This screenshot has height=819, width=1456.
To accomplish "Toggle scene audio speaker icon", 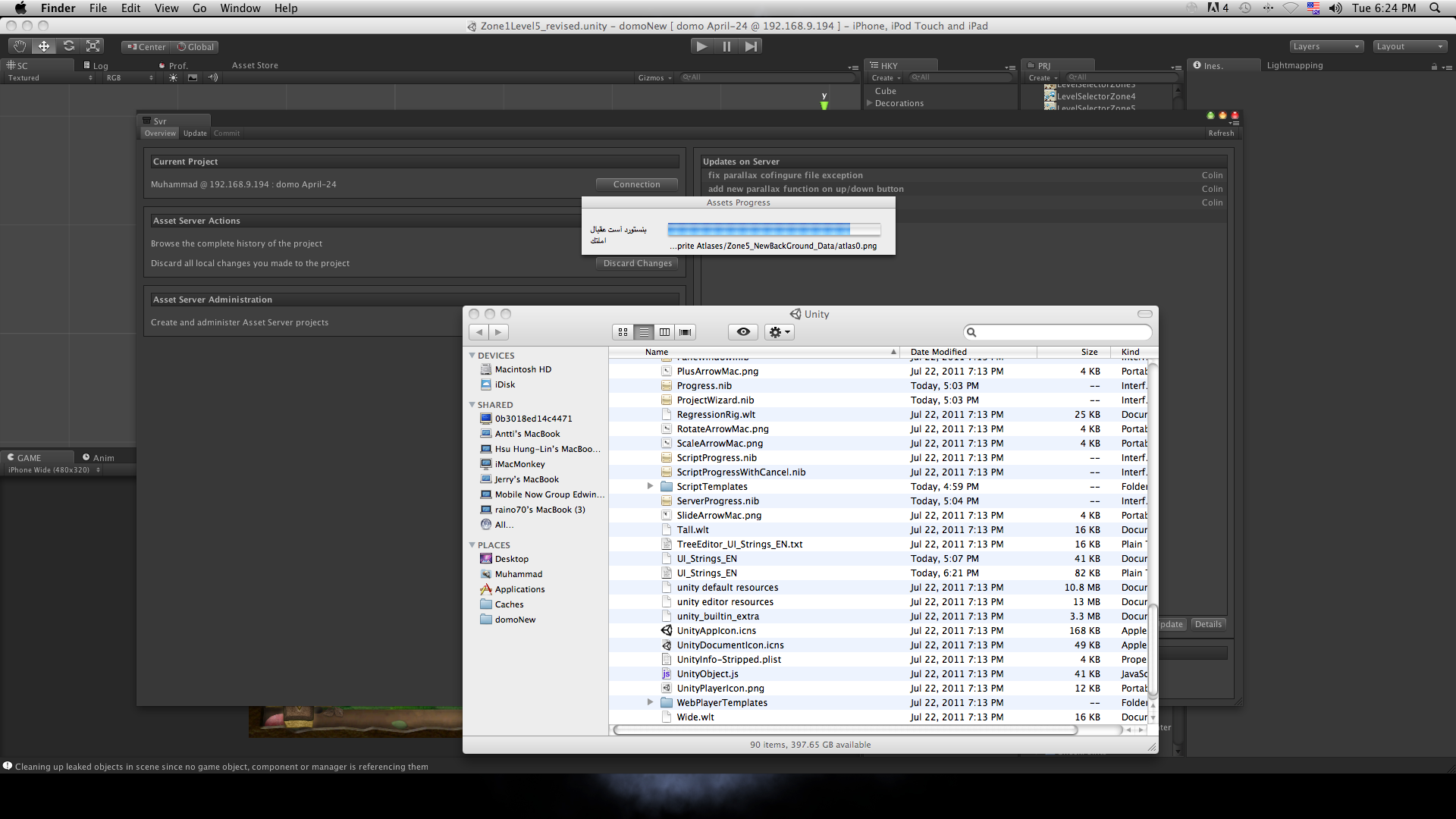I will point(213,77).
